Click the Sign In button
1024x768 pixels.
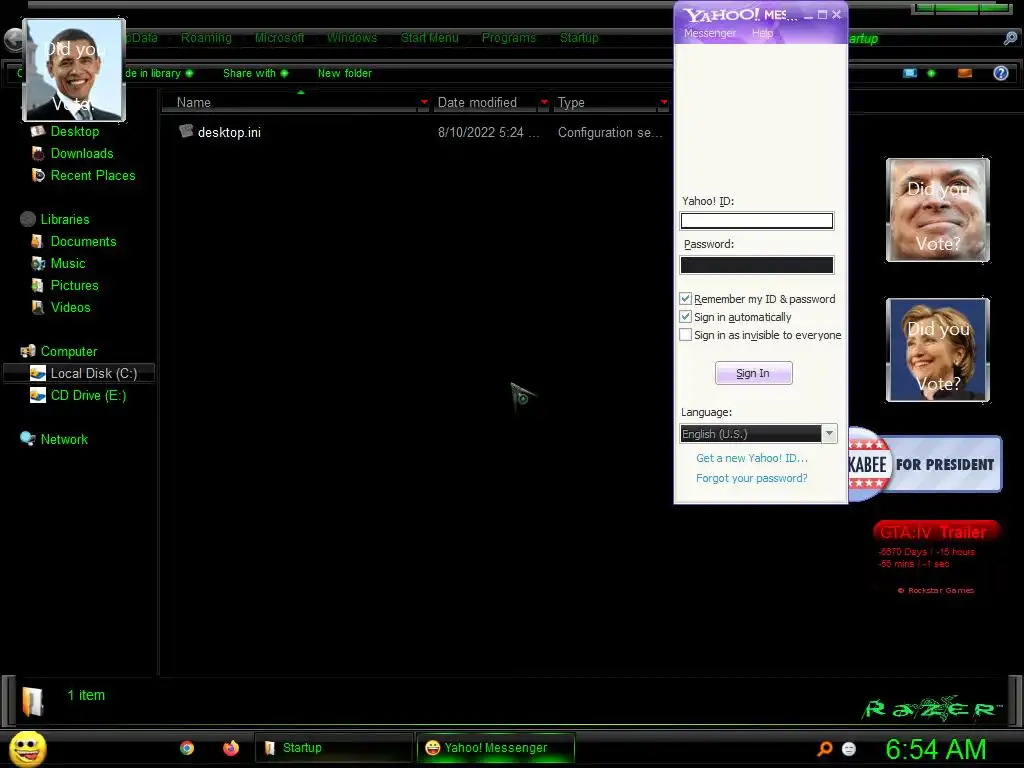point(753,373)
